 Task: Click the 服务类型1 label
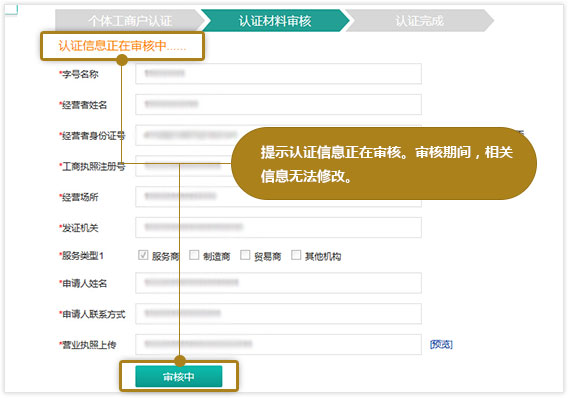82,256
